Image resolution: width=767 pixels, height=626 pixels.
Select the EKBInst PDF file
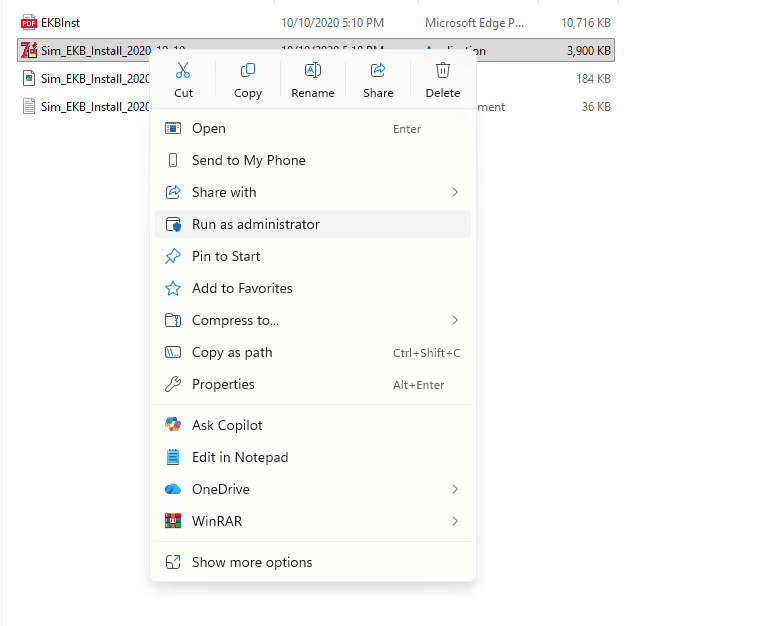point(59,22)
